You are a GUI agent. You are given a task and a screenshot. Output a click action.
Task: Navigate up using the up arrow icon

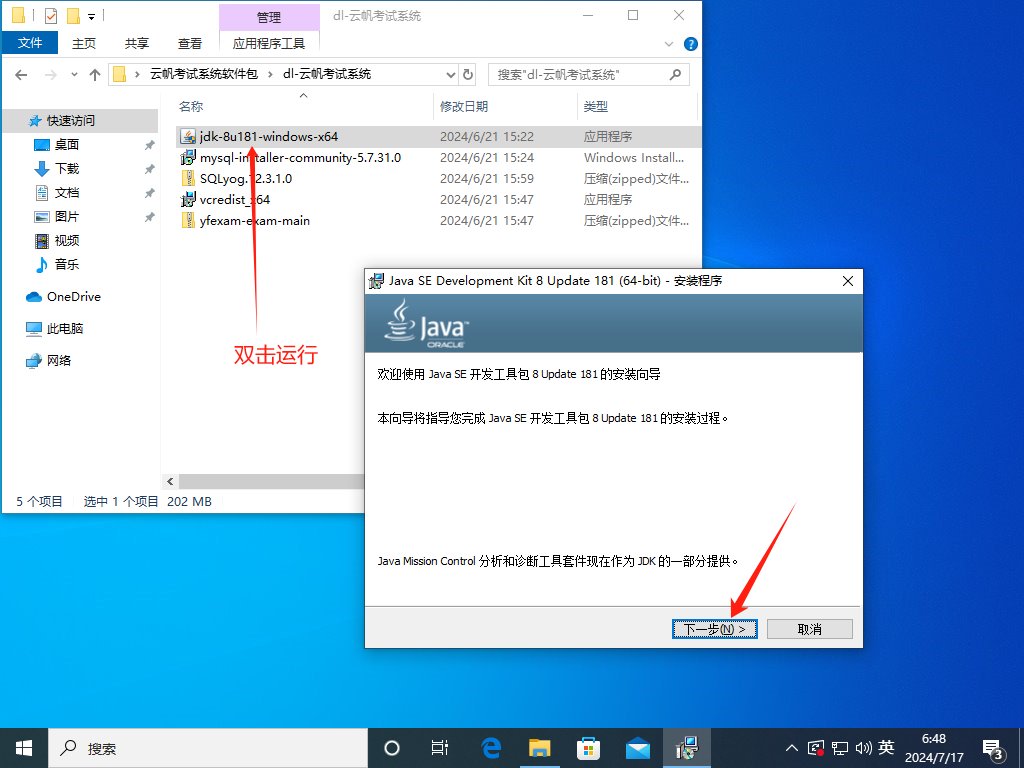[x=95, y=74]
